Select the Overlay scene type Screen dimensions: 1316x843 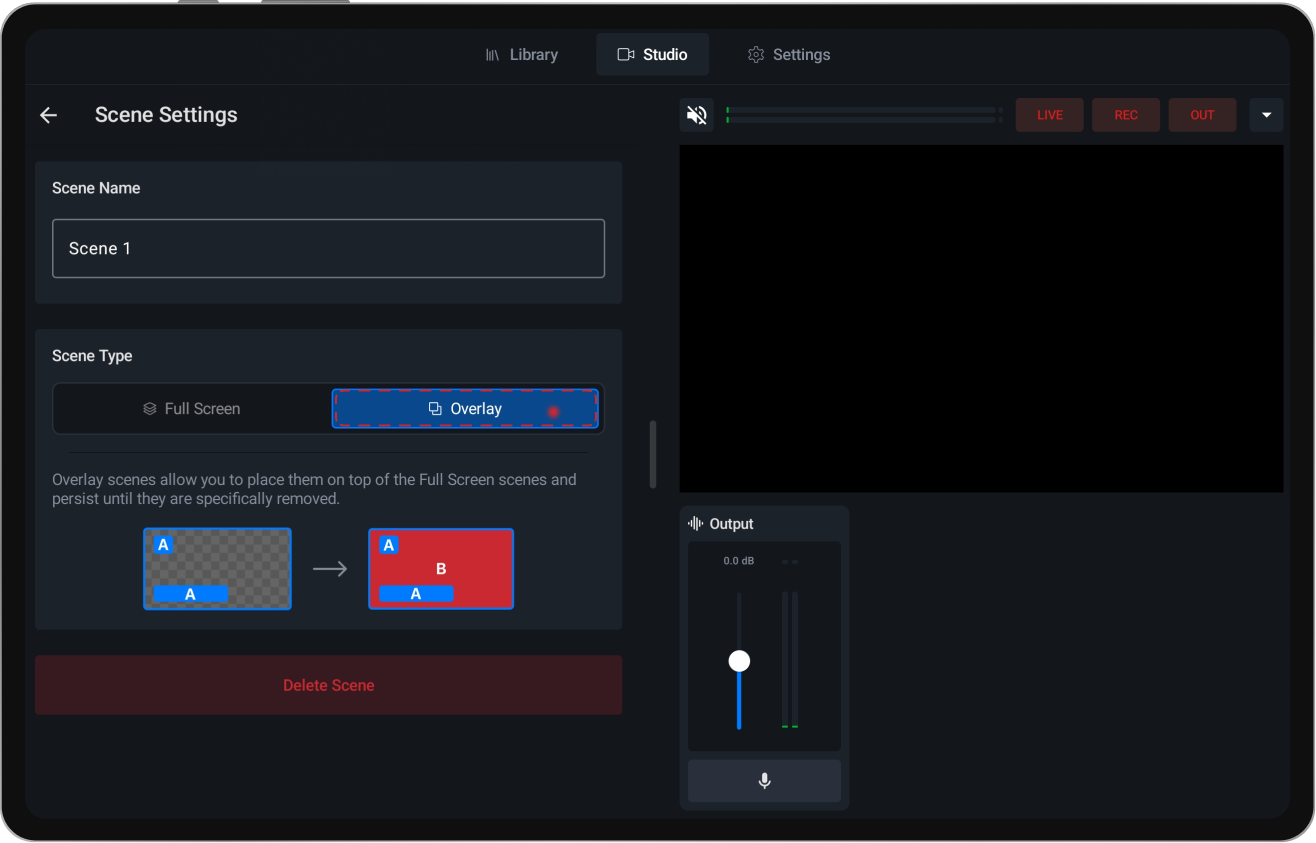[466, 408]
